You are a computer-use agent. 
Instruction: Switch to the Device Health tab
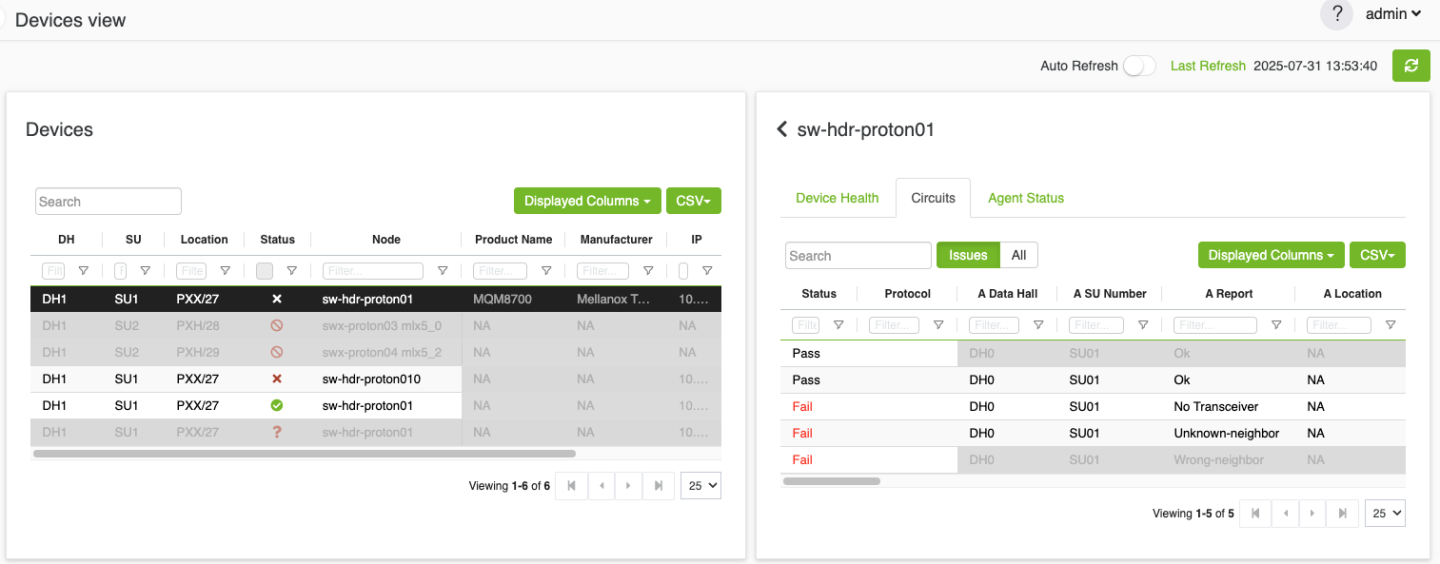click(837, 198)
